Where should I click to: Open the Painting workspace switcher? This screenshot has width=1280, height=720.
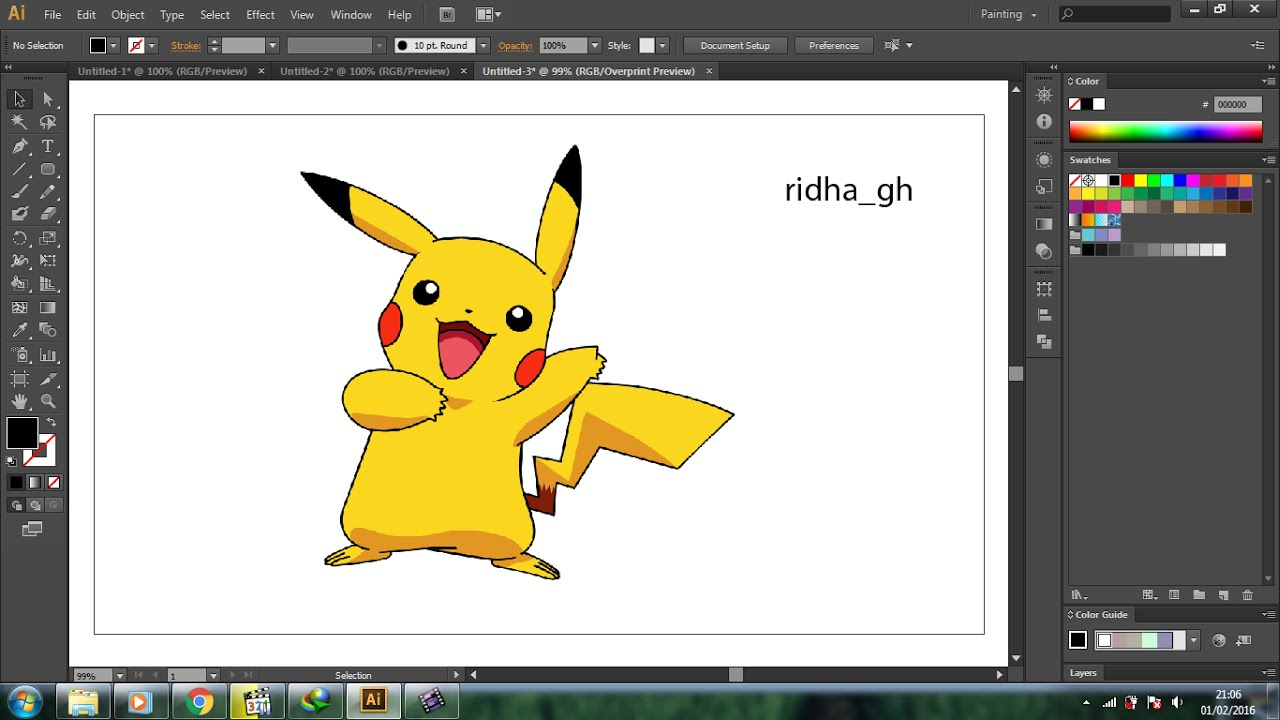pyautogui.click(x=1008, y=15)
